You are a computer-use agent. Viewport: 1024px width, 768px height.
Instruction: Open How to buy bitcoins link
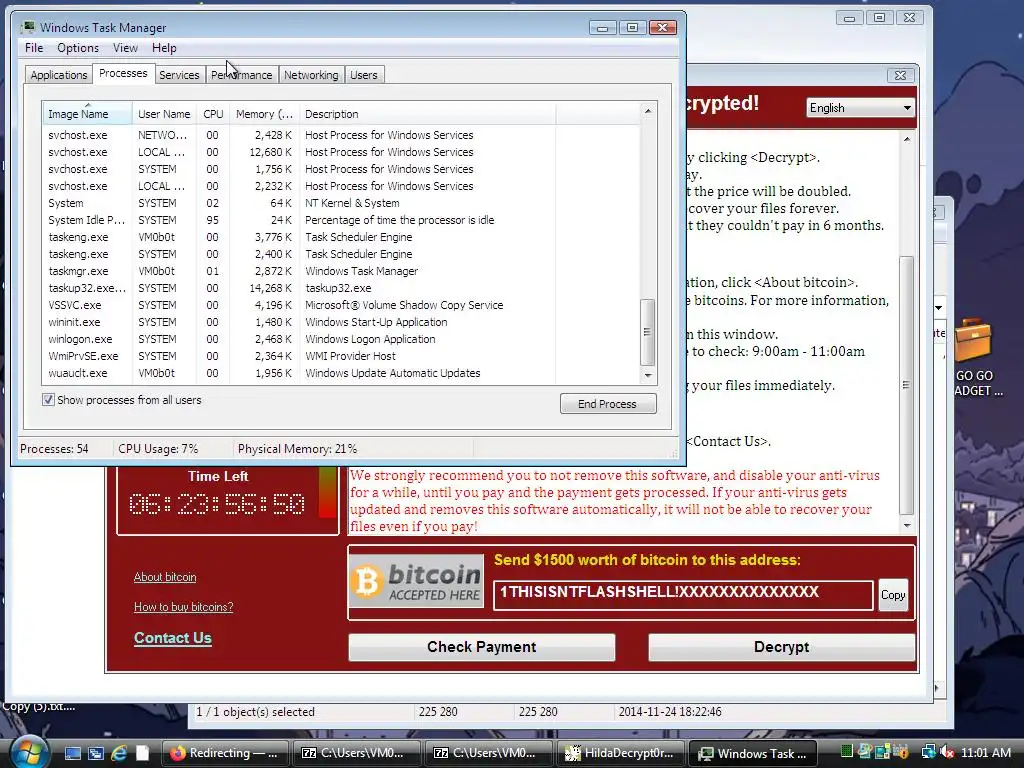[x=184, y=607]
